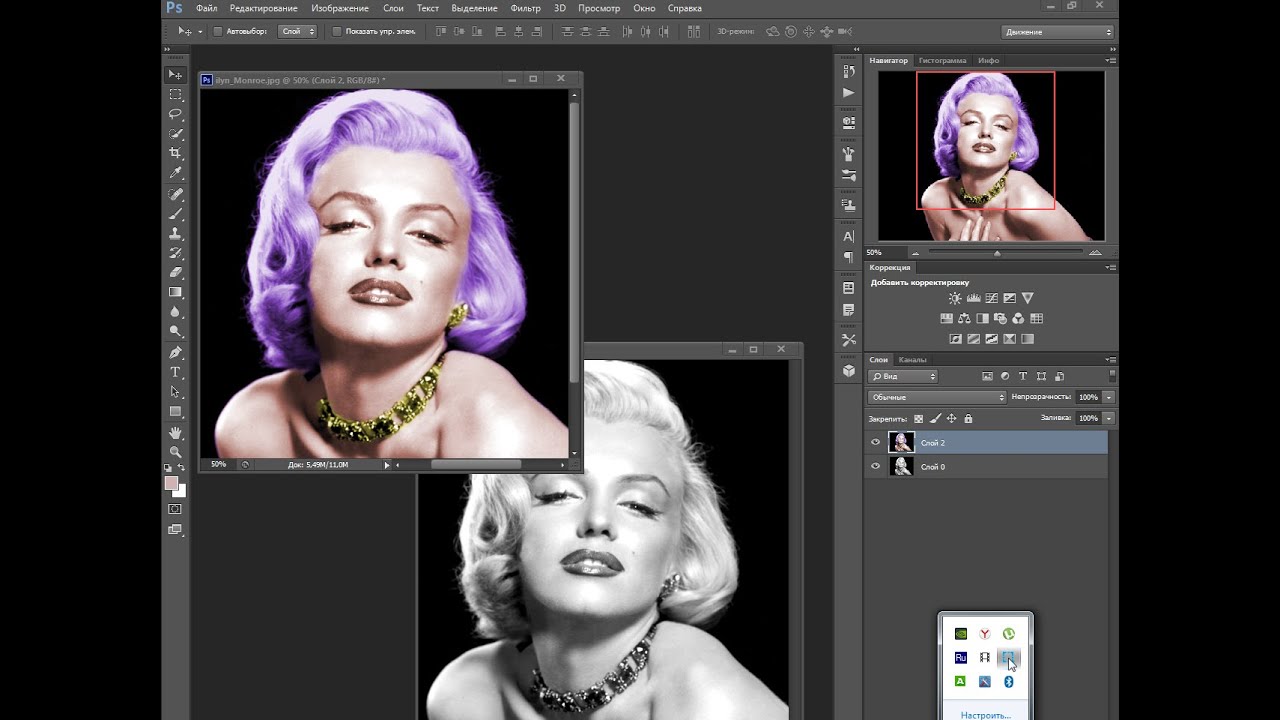
Task: Select the Brush tool
Action: click(176, 213)
